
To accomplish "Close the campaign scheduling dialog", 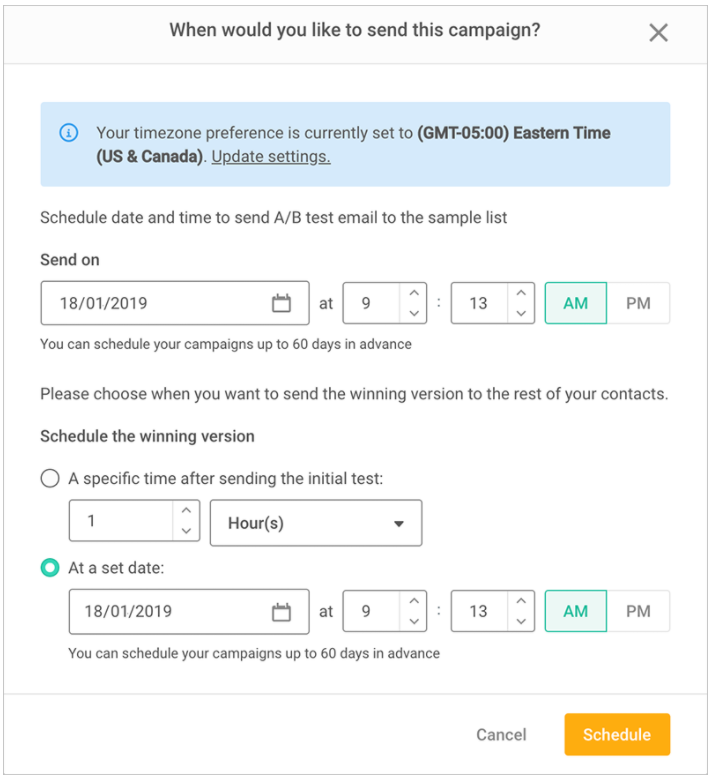I will (x=658, y=32).
